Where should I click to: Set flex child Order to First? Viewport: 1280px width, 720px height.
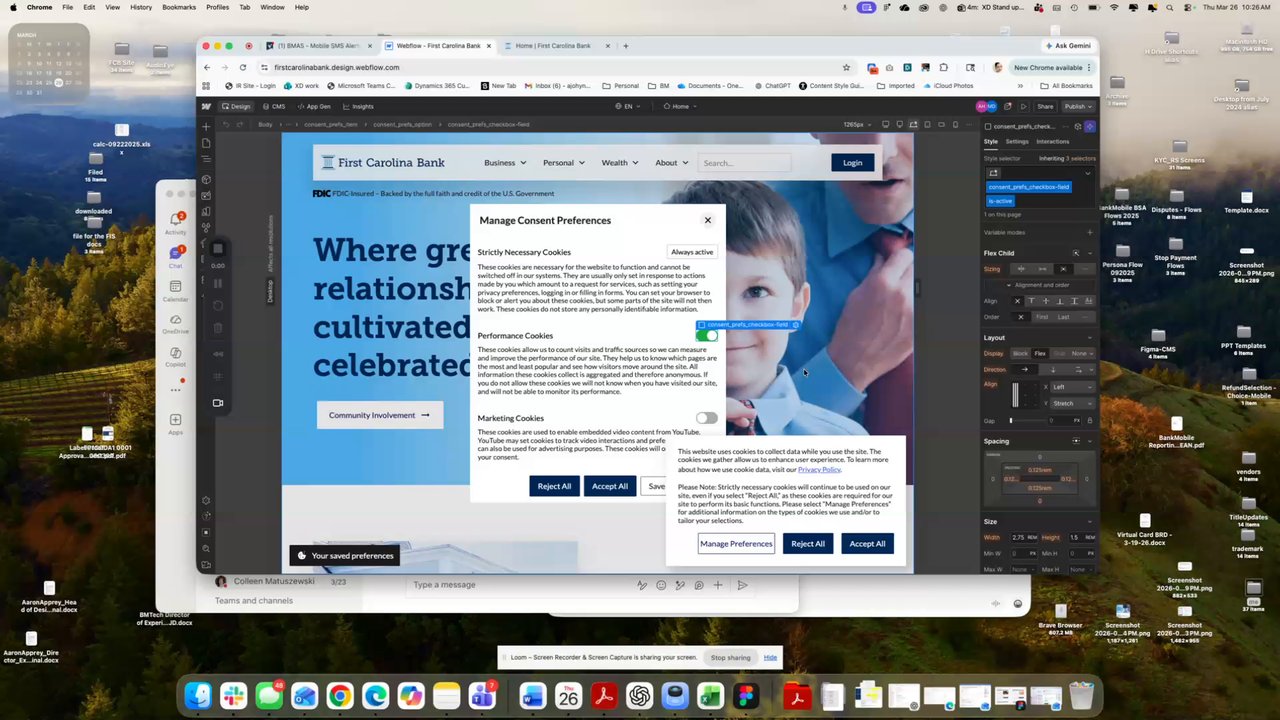pos(1041,317)
